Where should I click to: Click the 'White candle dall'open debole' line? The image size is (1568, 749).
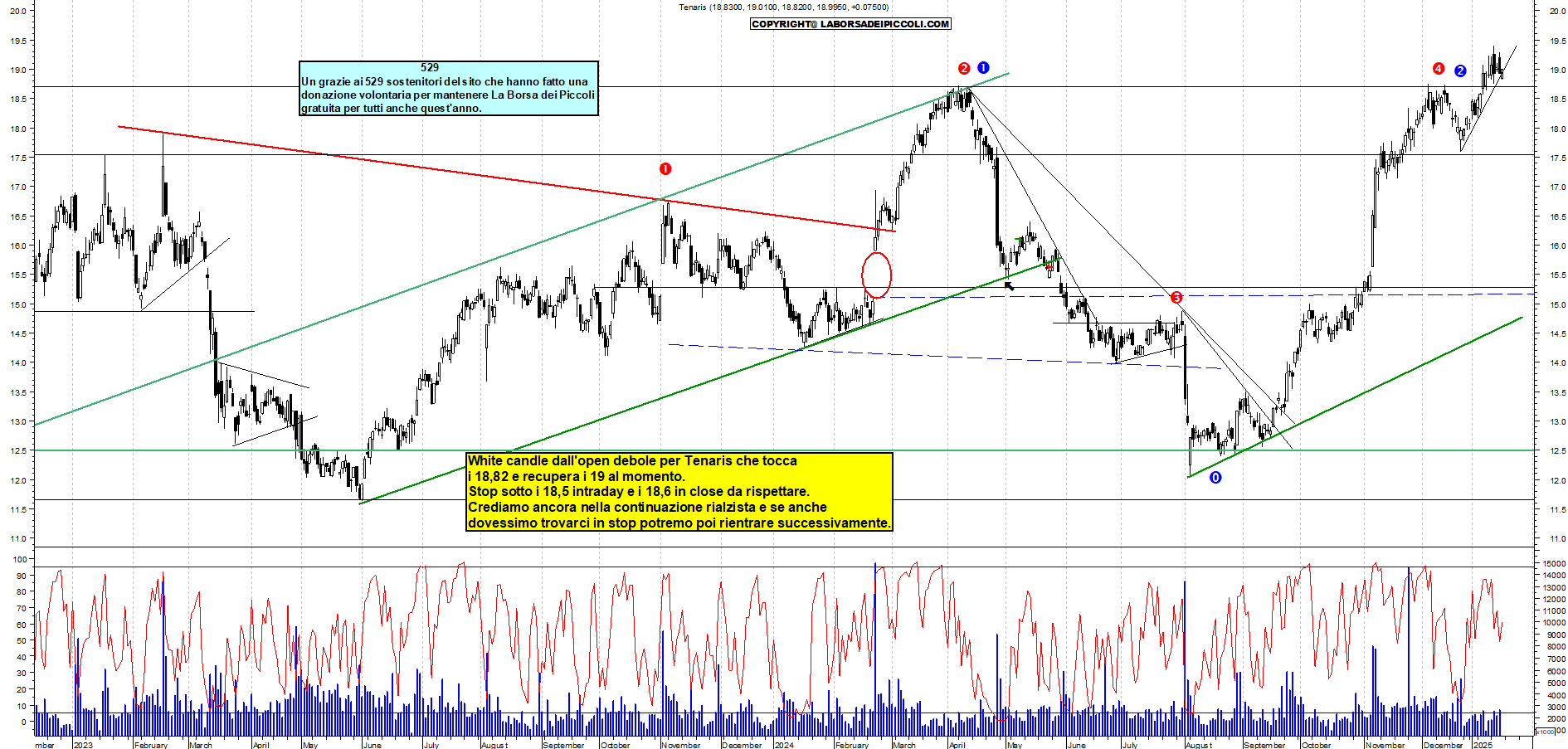point(632,461)
